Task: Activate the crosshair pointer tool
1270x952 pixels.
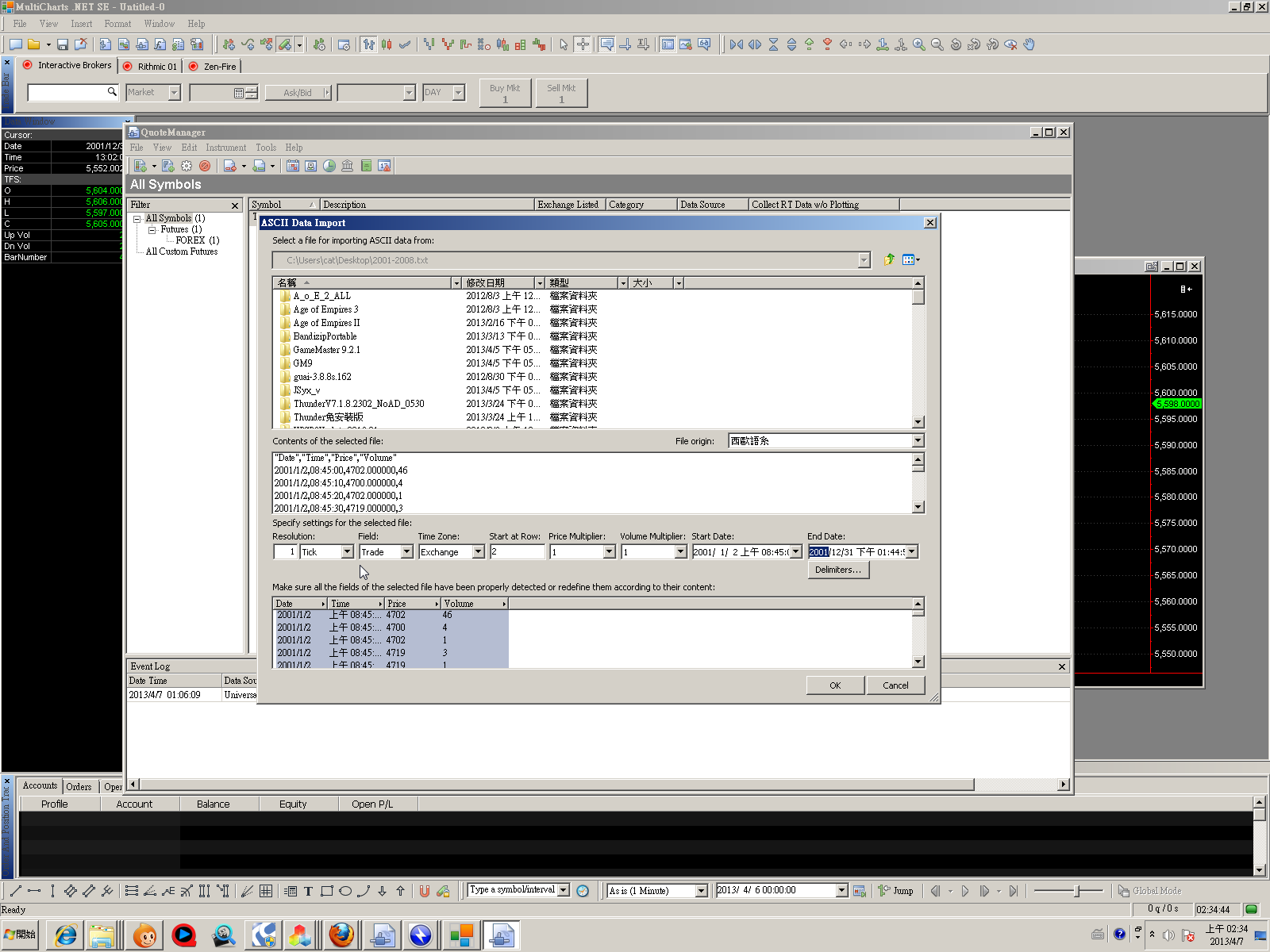Action: coord(583,44)
